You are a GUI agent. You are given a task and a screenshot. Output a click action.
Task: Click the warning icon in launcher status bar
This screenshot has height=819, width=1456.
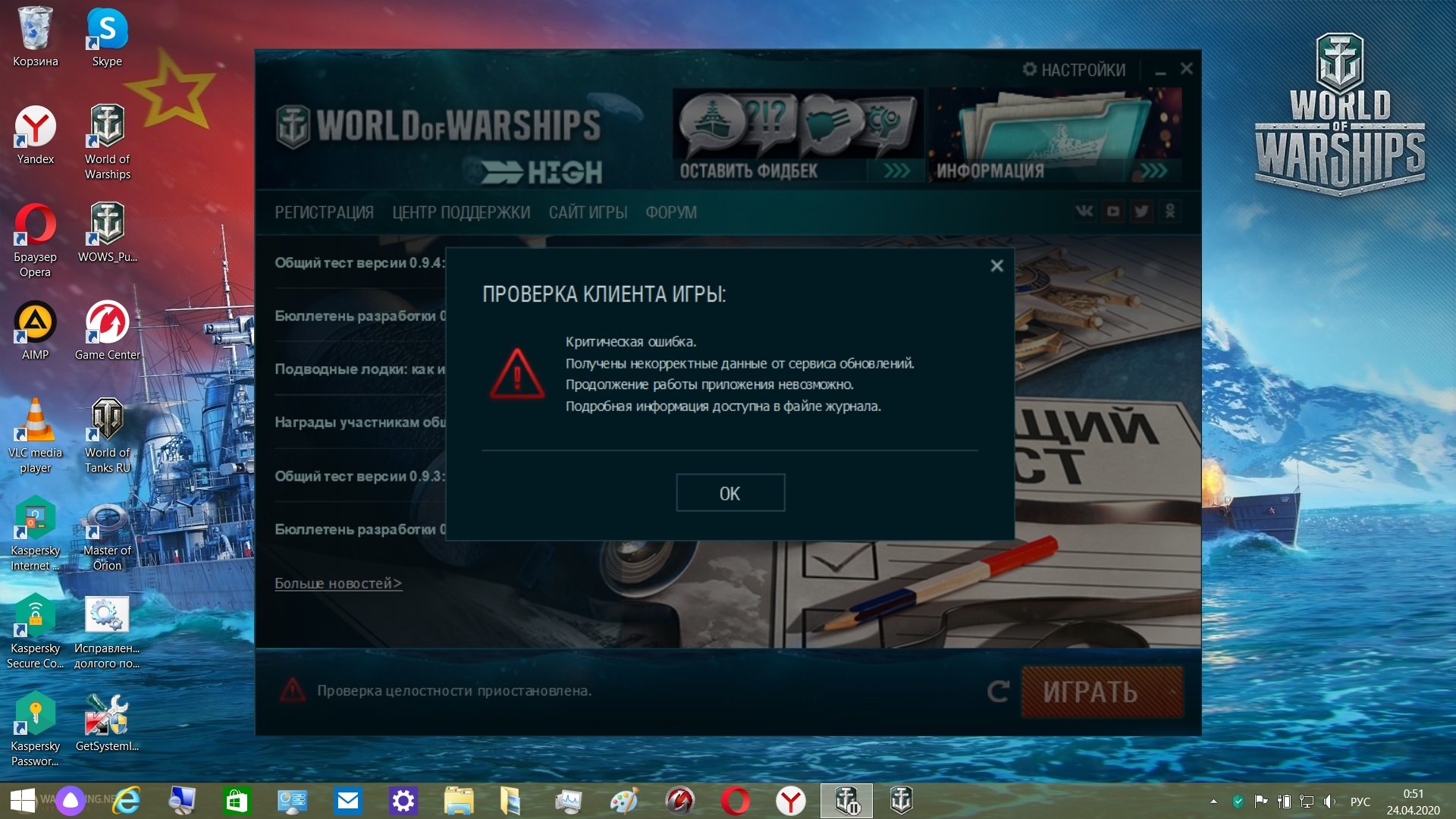tap(293, 689)
